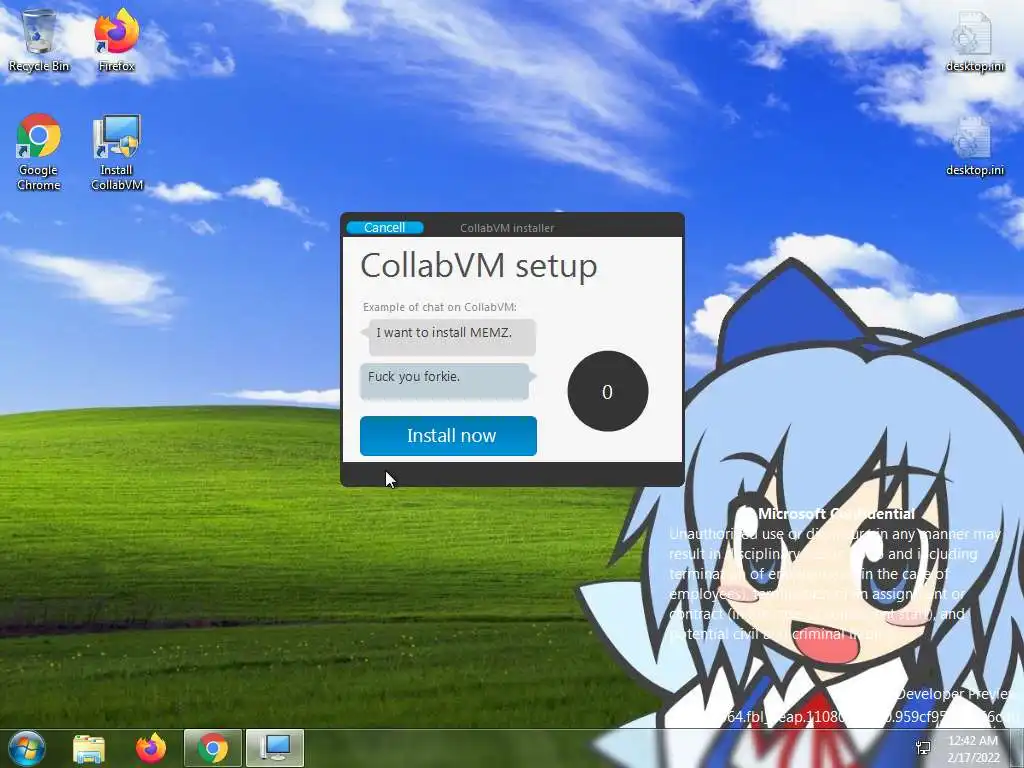The width and height of the screenshot is (1024, 768).
Task: Select the lower desktop.ini file icon
Action: coord(974,146)
